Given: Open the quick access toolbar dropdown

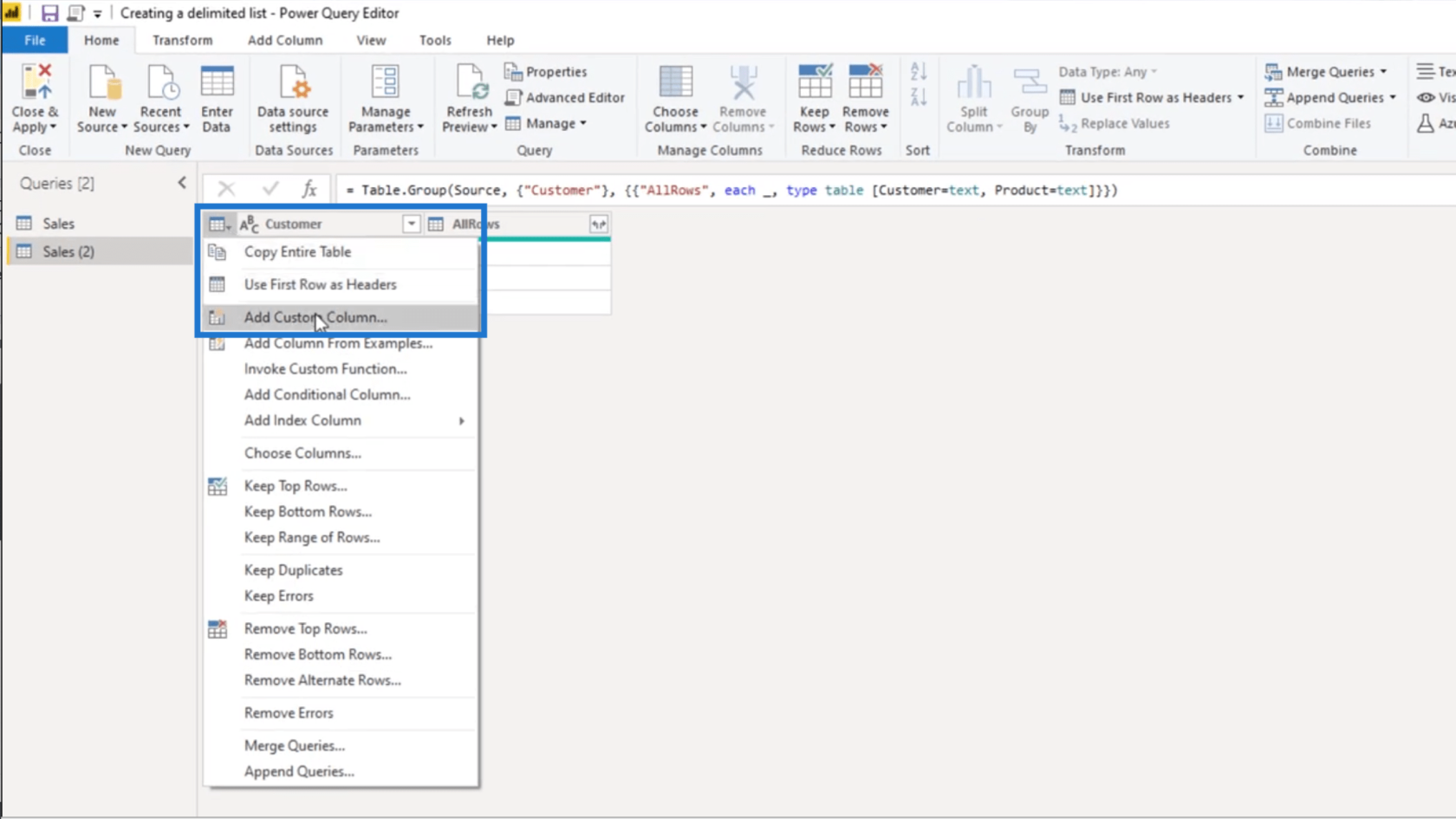Looking at the screenshot, I should [97, 14].
